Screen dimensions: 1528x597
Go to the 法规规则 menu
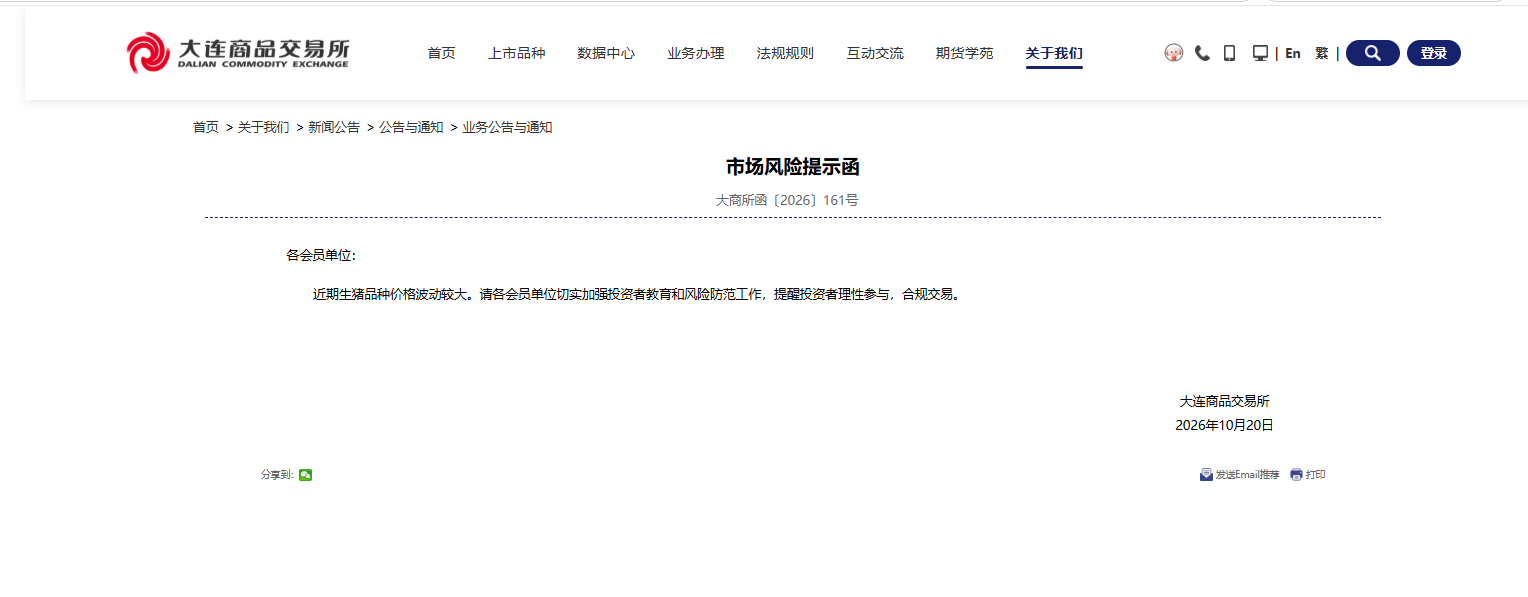pyautogui.click(x=785, y=53)
